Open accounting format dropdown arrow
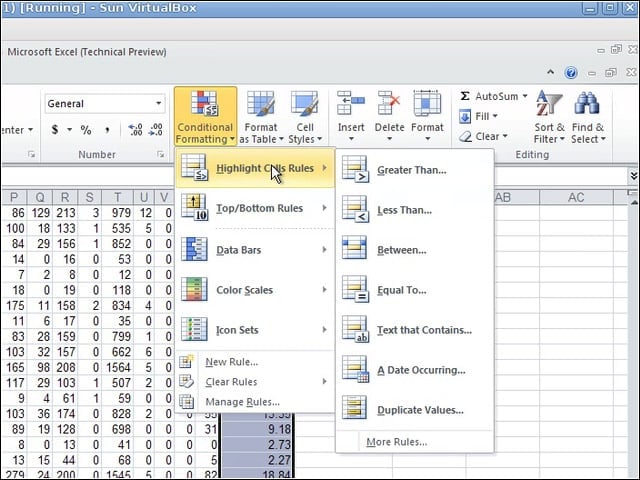Image resolution: width=640 pixels, height=480 pixels. click(x=69, y=130)
